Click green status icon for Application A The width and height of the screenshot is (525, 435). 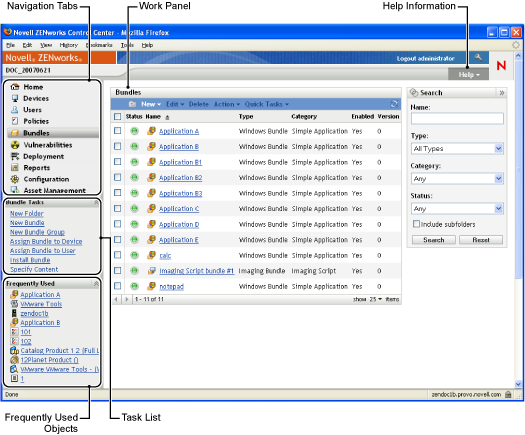(134, 131)
